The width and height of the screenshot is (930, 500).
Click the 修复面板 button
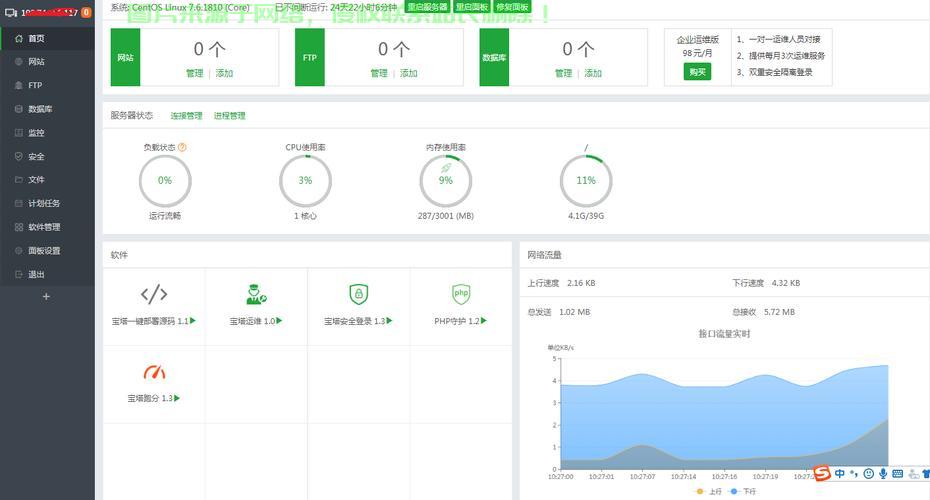pos(512,7)
